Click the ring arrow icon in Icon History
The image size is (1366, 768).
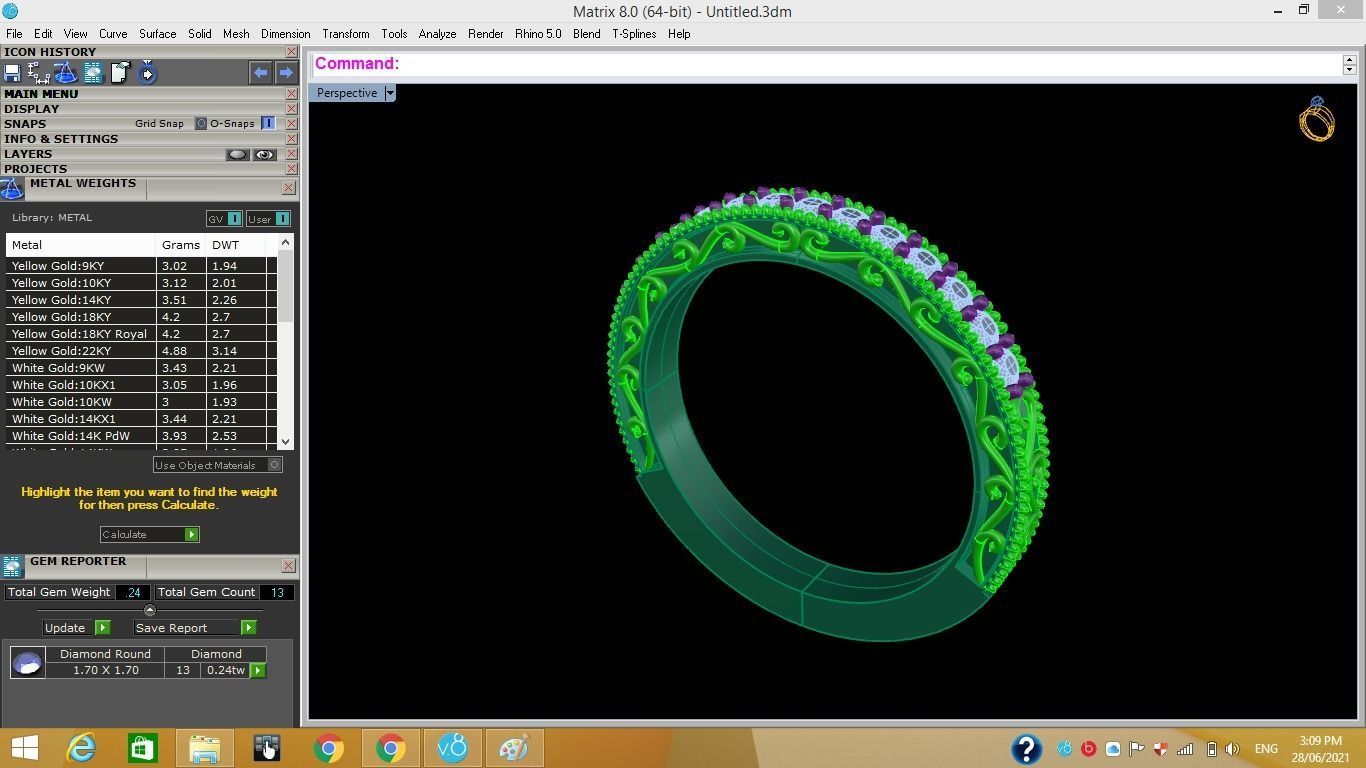click(x=147, y=73)
